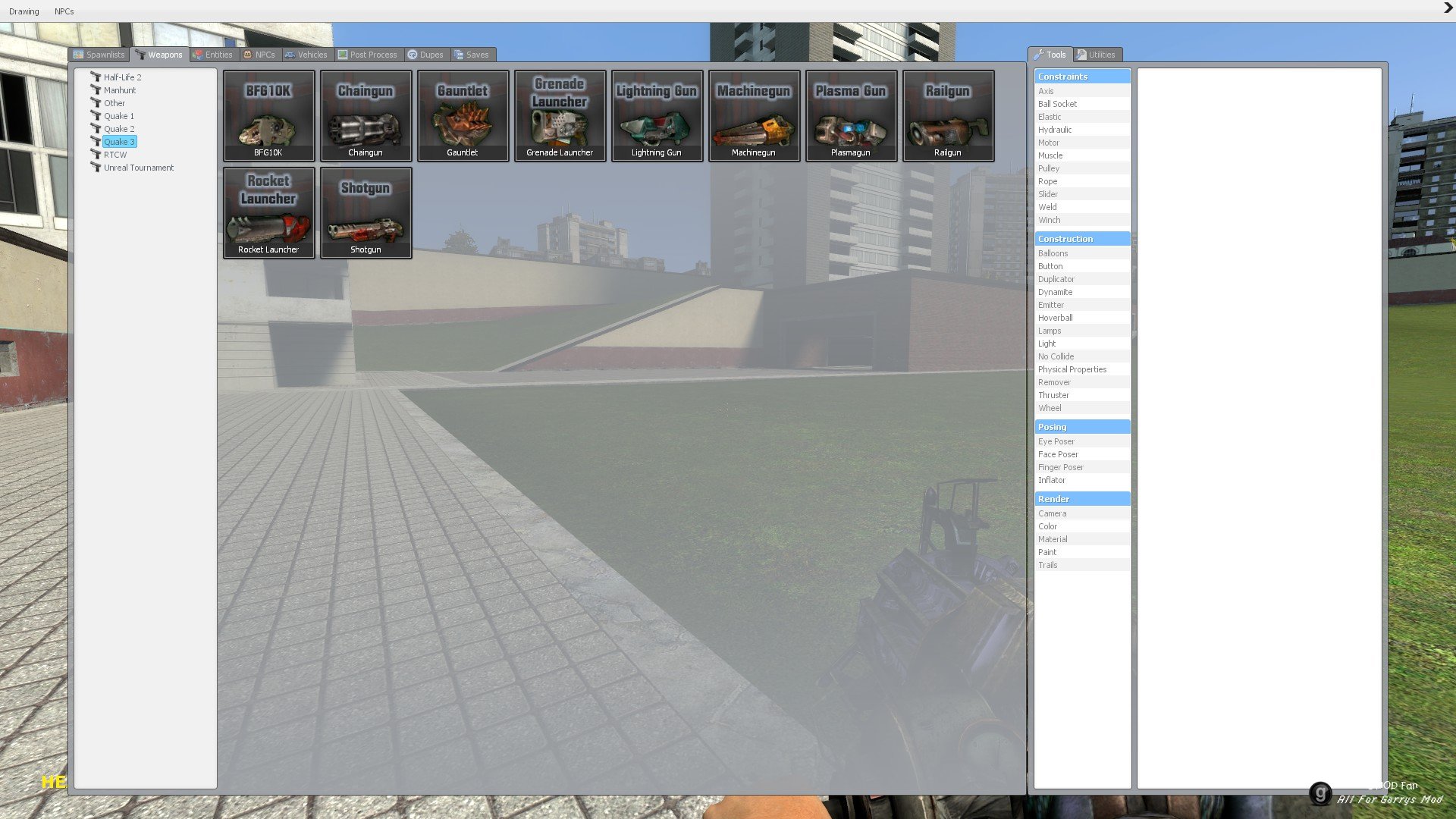Viewport: 1456px width, 819px height.
Task: Select the Dynamite tool
Action: pyautogui.click(x=1082, y=292)
